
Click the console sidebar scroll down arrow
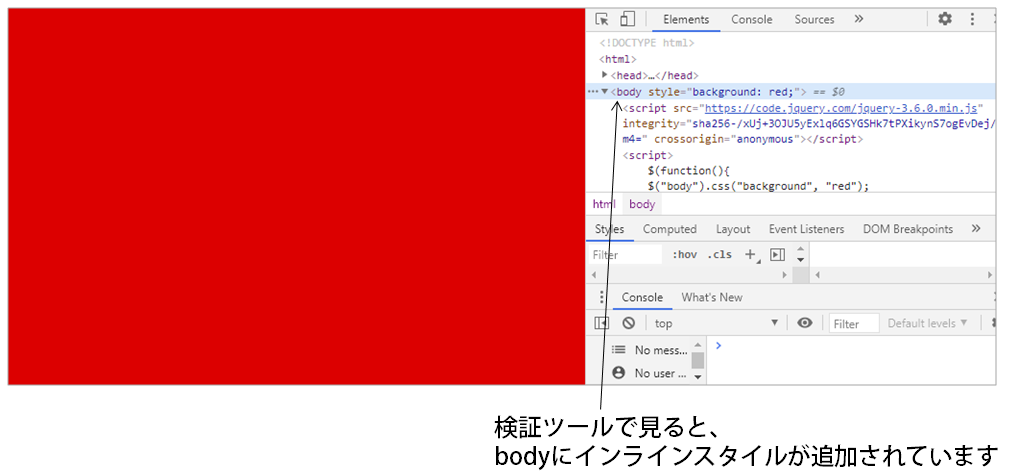click(x=698, y=377)
